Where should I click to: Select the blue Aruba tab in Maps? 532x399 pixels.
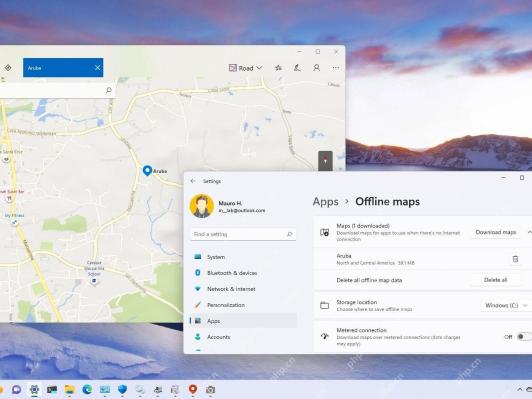point(63,68)
